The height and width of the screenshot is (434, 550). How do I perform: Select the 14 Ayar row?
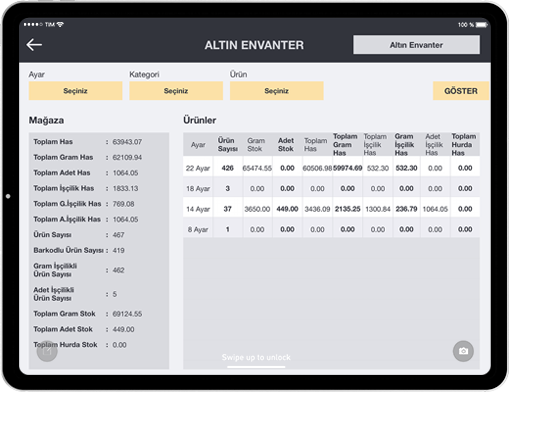(331, 209)
